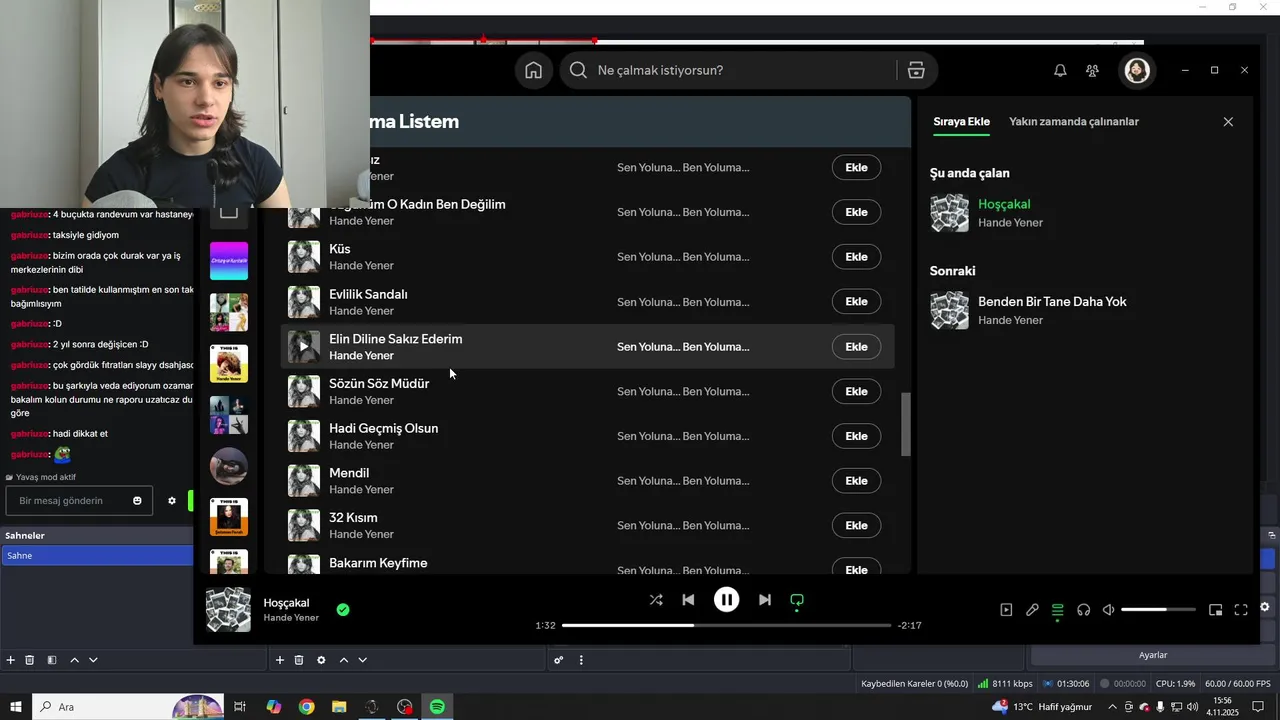The width and height of the screenshot is (1280, 720).
Task: Click 'Hoşçakal' album art in player bar
Action: (x=228, y=610)
